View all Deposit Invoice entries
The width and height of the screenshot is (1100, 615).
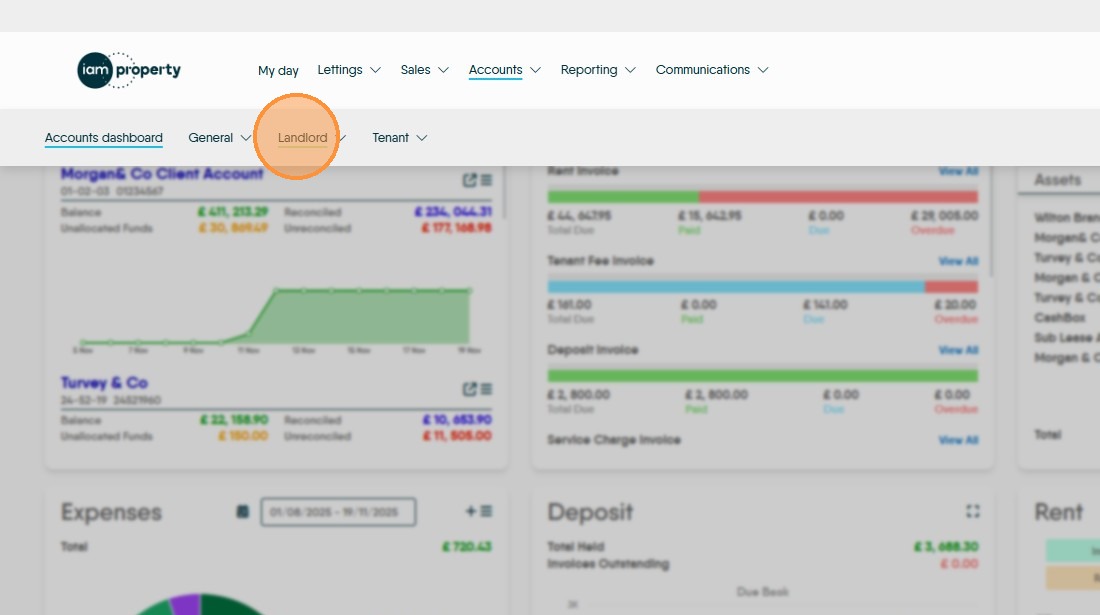tap(958, 350)
